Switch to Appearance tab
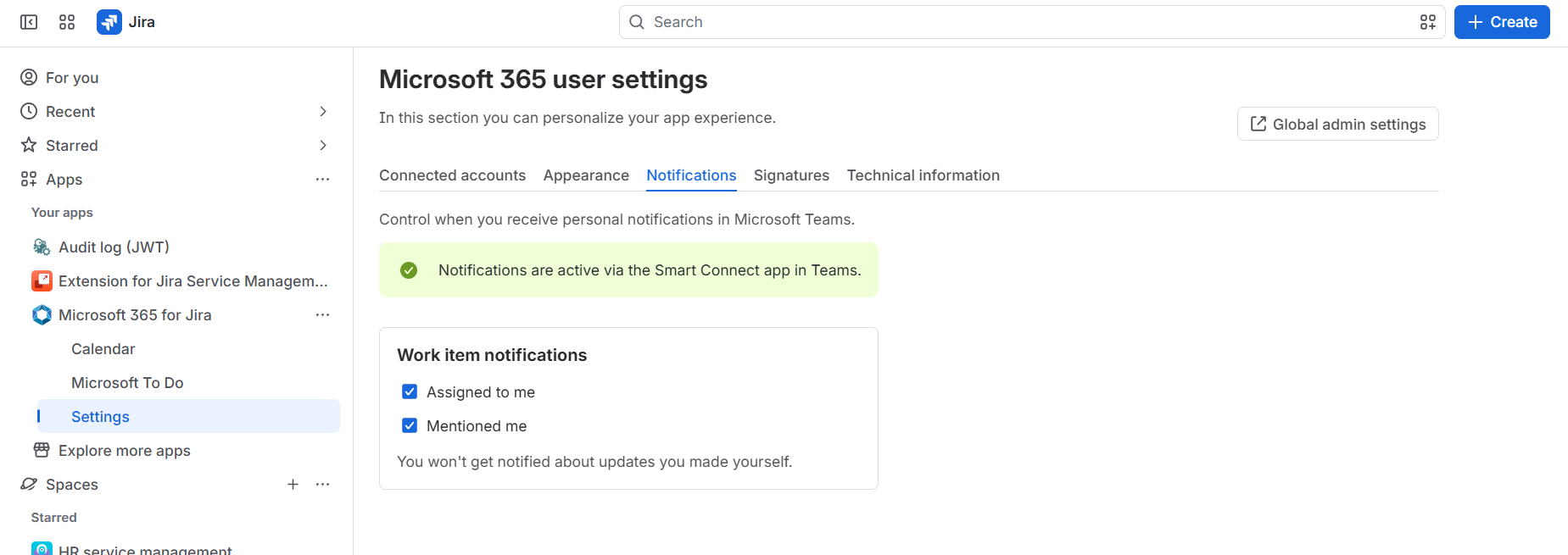This screenshot has height=555, width=1568. (x=586, y=175)
